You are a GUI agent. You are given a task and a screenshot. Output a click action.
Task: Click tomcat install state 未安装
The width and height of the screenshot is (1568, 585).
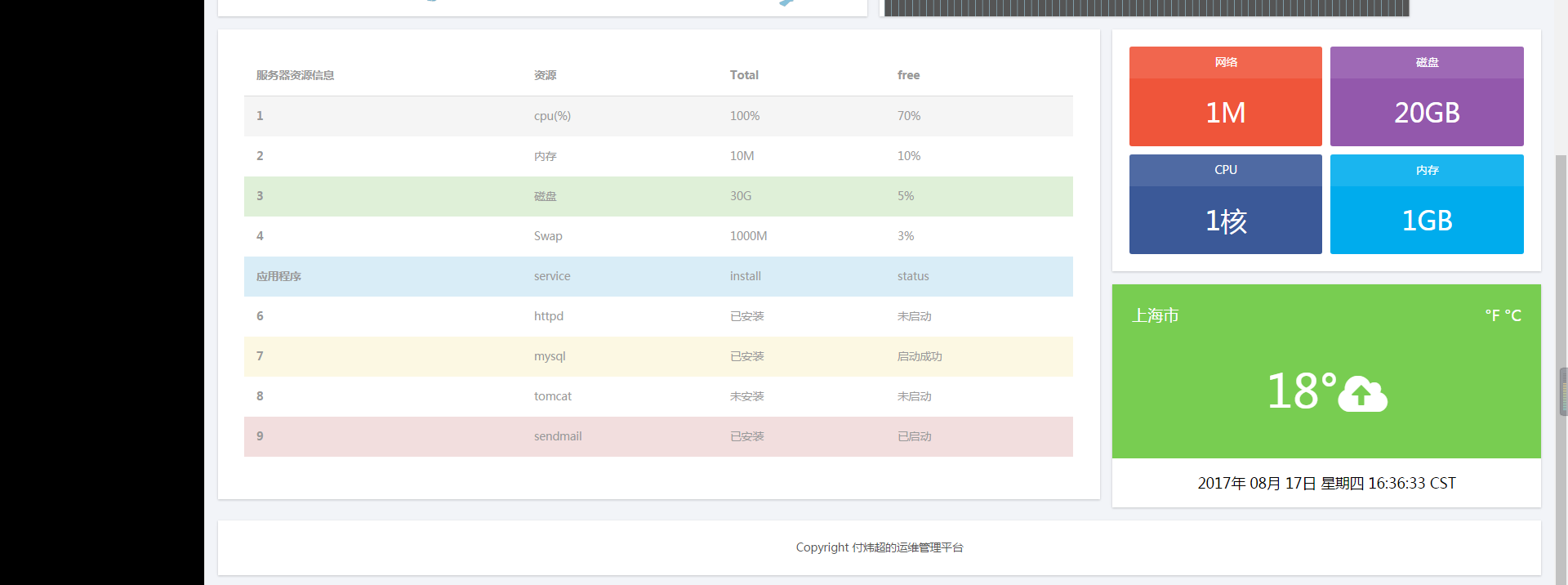click(x=746, y=396)
